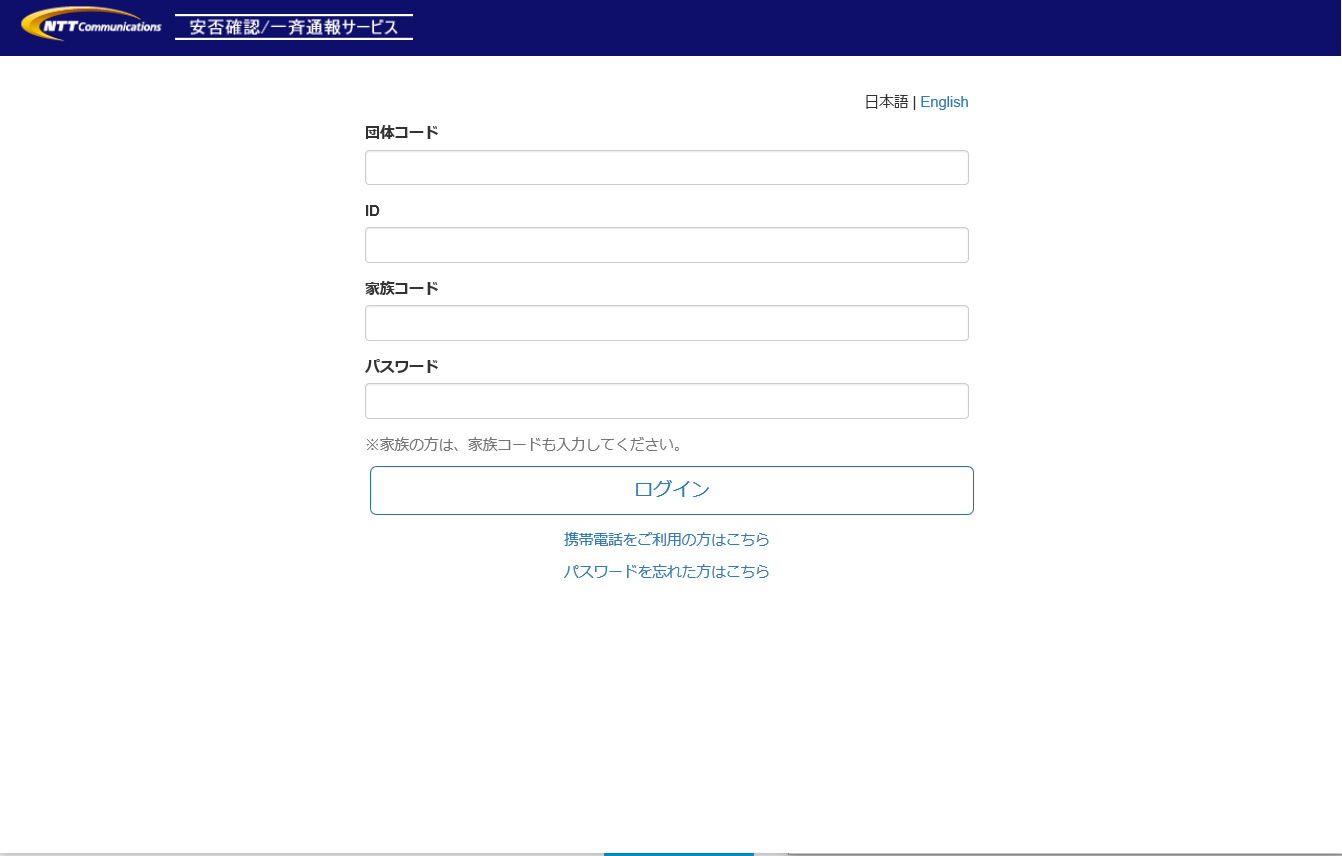Focus the 団体コード input field
Image resolution: width=1342 pixels, height=856 pixels.
tap(666, 168)
